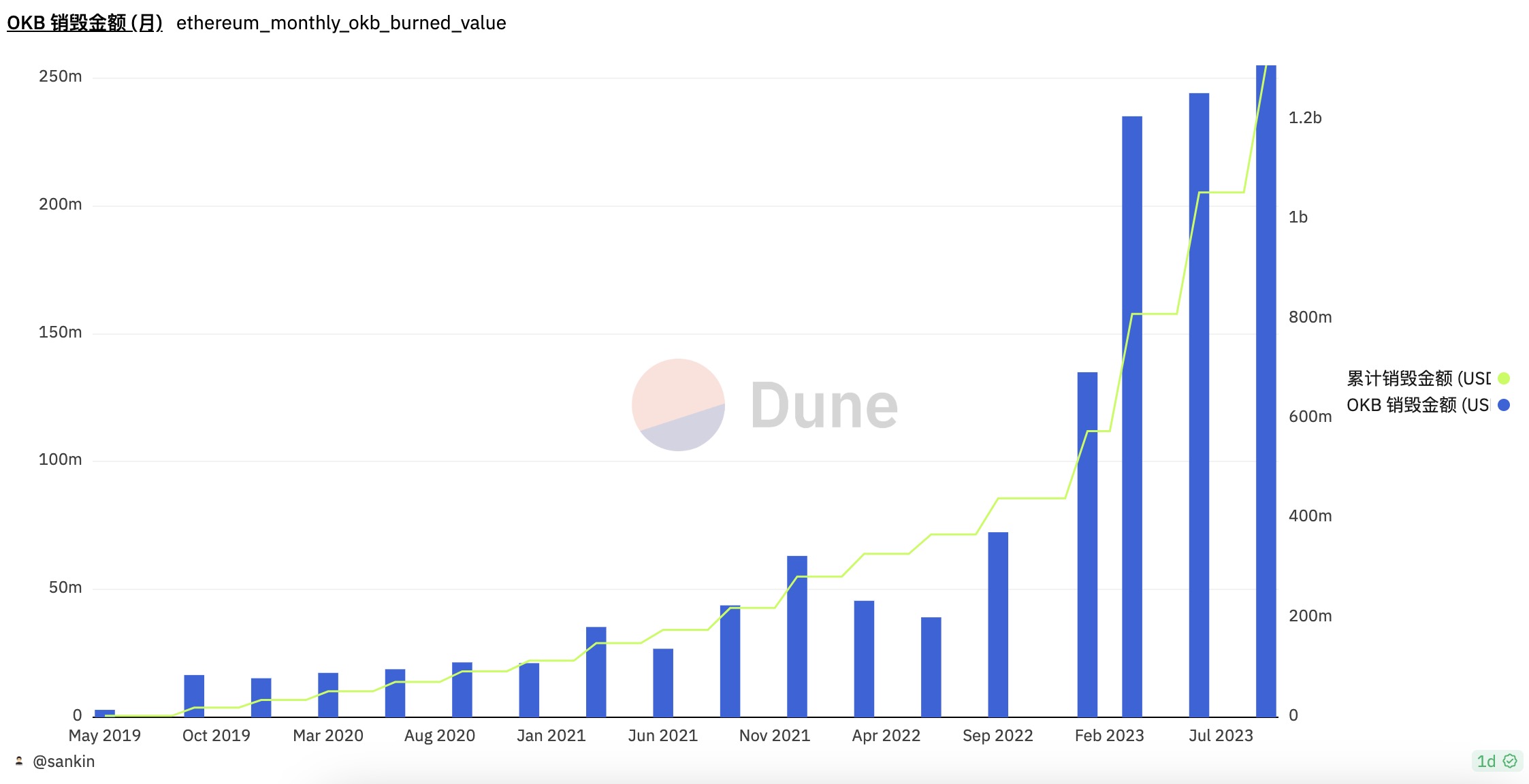Click the blue legend dot

point(1504,405)
